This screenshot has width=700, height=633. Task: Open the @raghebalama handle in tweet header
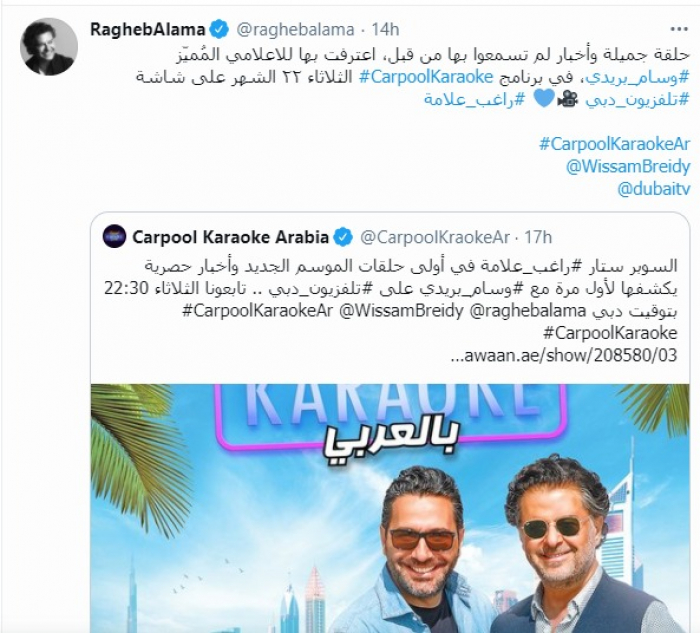(x=295, y=30)
